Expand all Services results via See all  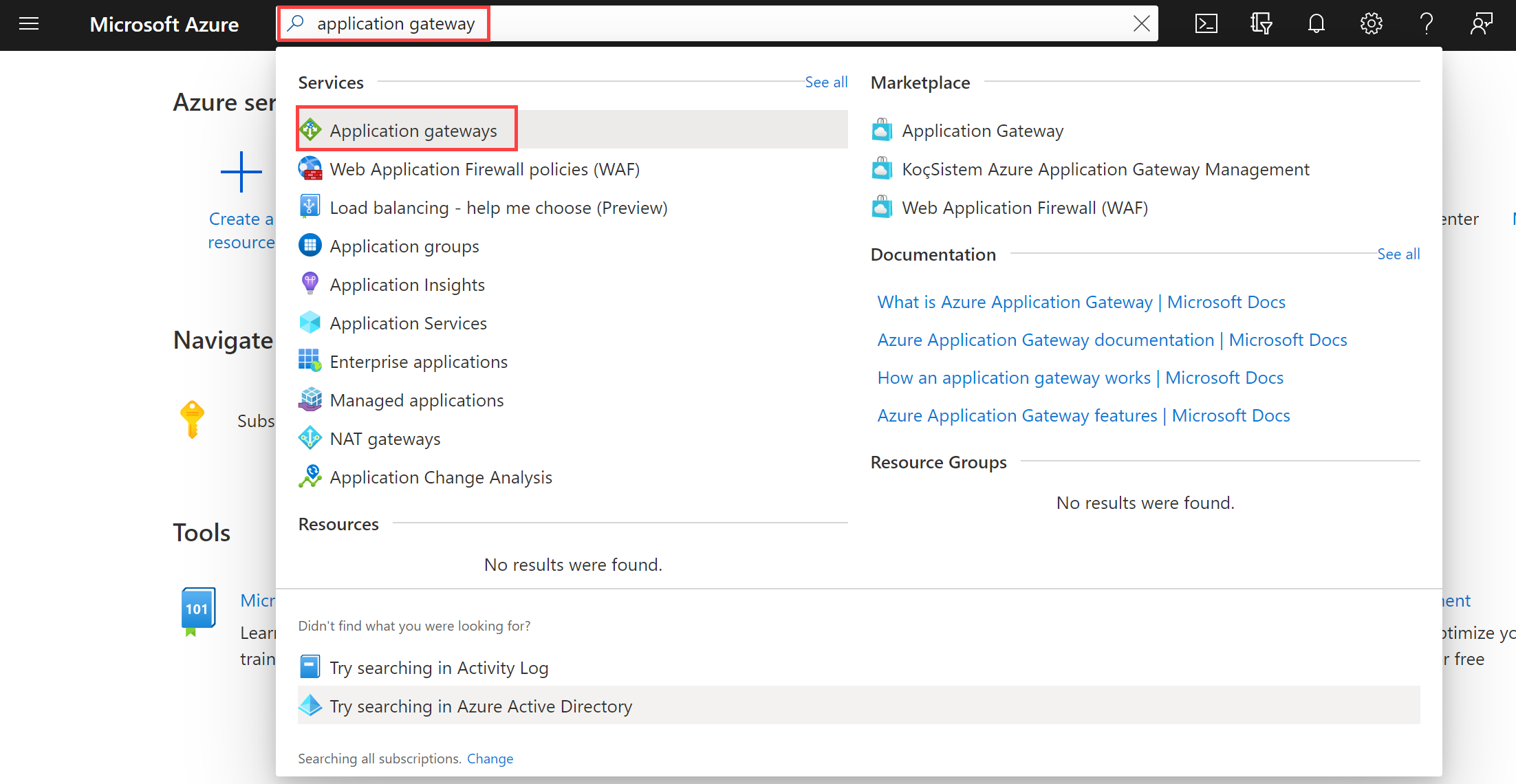[826, 82]
